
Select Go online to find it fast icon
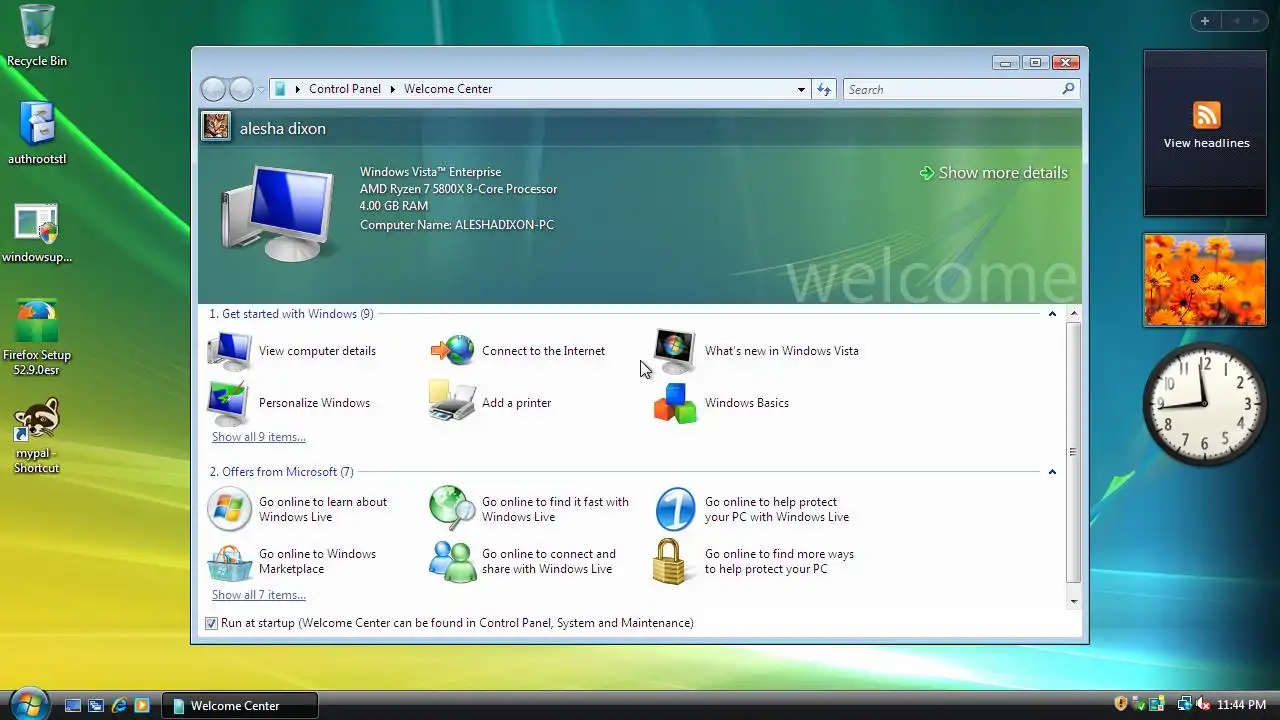point(452,509)
